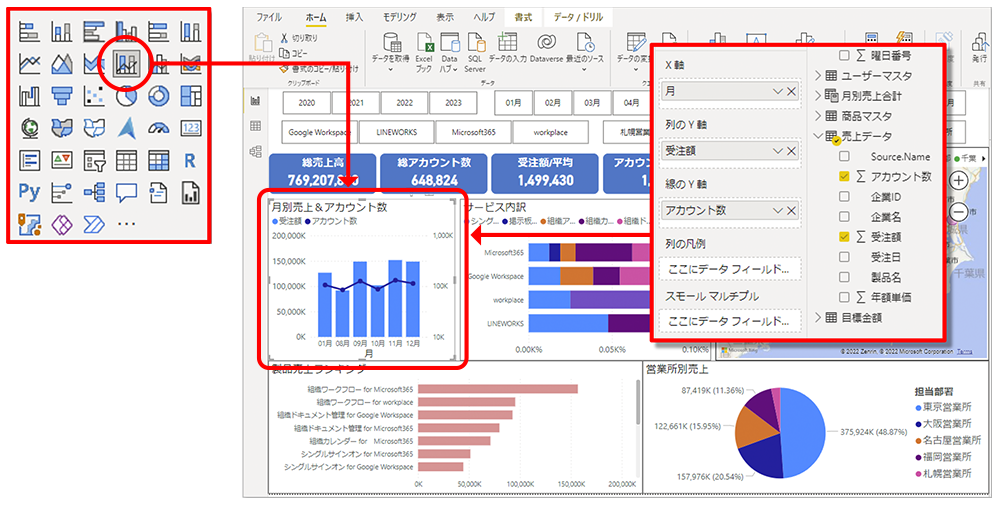1000x506 pixels.
Task: Open the データ / ドリル ribbon tab
Action: tap(578, 17)
